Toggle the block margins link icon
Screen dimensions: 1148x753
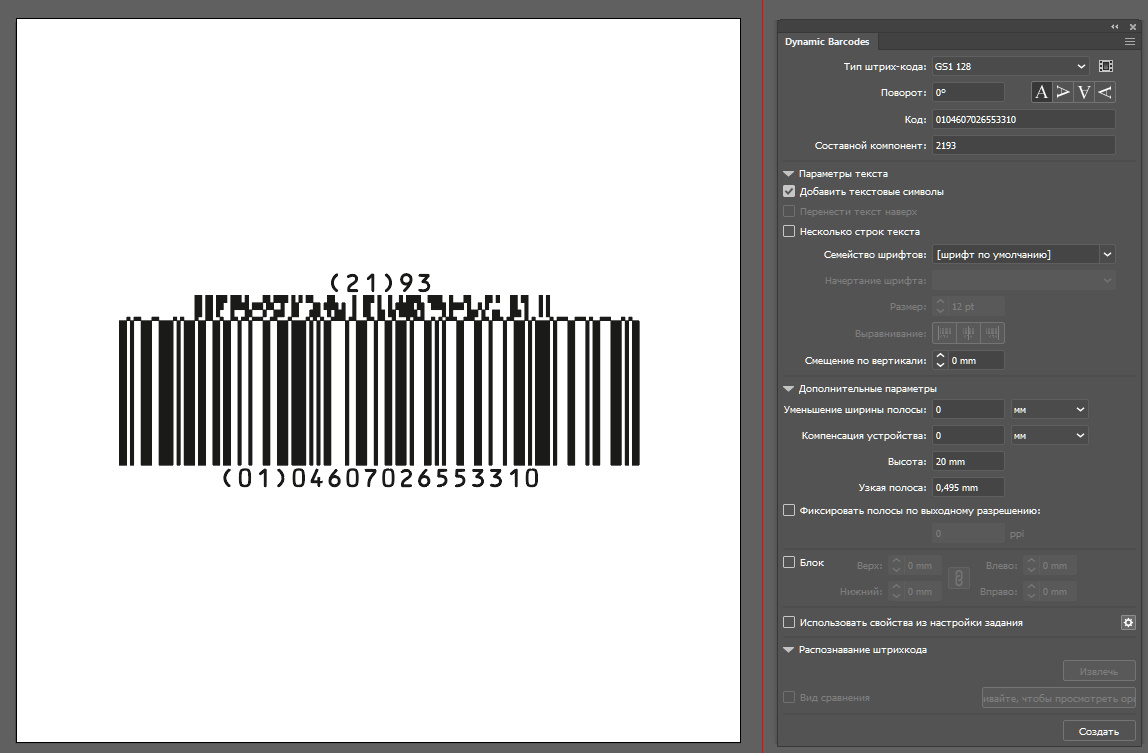pos(958,578)
